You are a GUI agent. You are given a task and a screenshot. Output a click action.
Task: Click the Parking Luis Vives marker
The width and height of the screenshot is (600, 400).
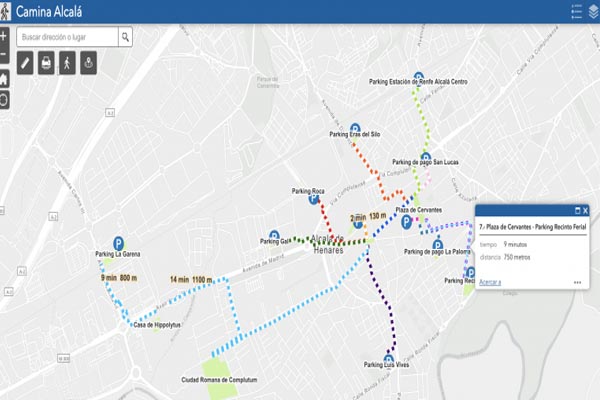388,358
